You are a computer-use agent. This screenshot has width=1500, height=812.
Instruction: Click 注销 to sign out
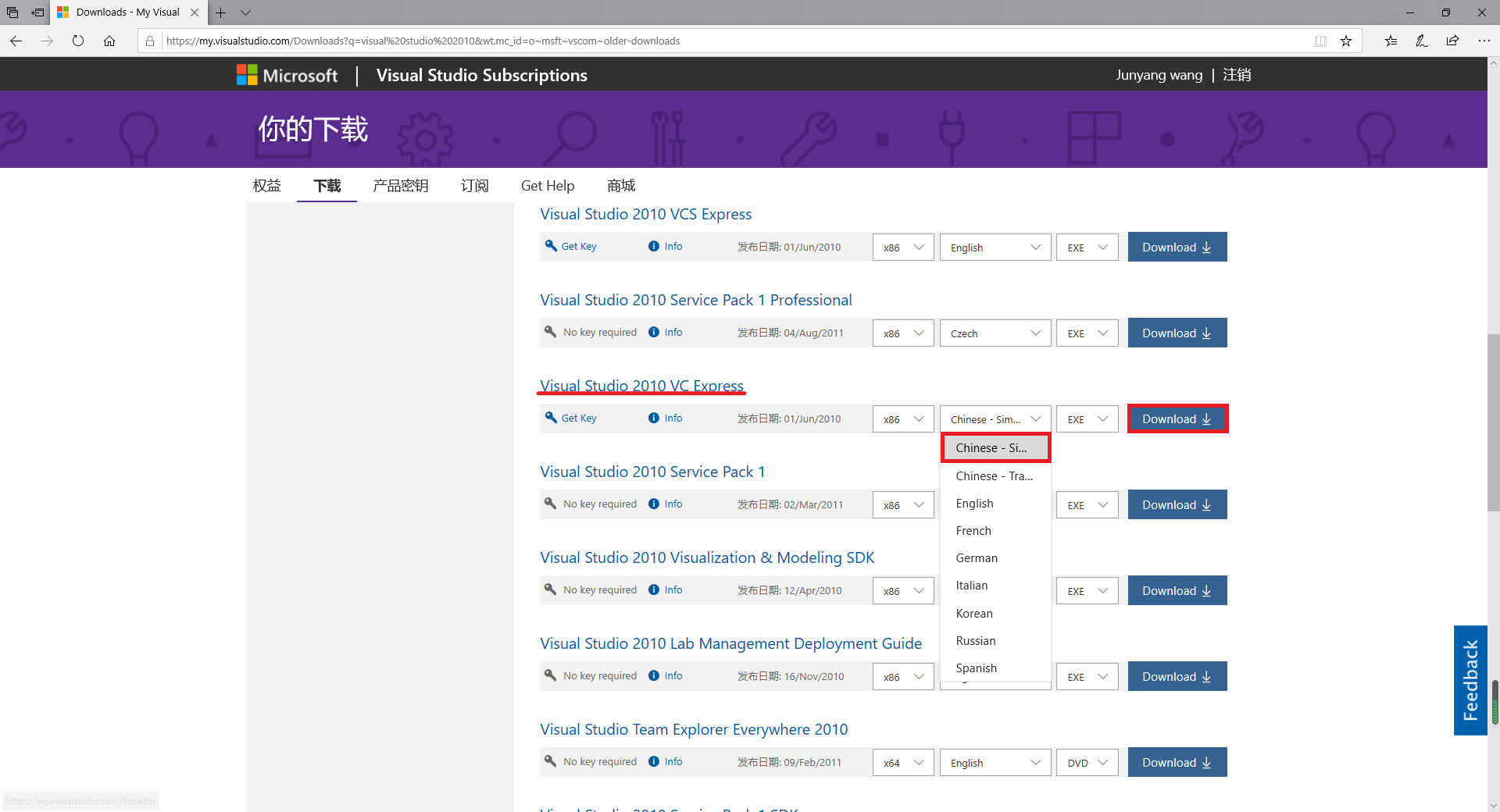(1237, 75)
